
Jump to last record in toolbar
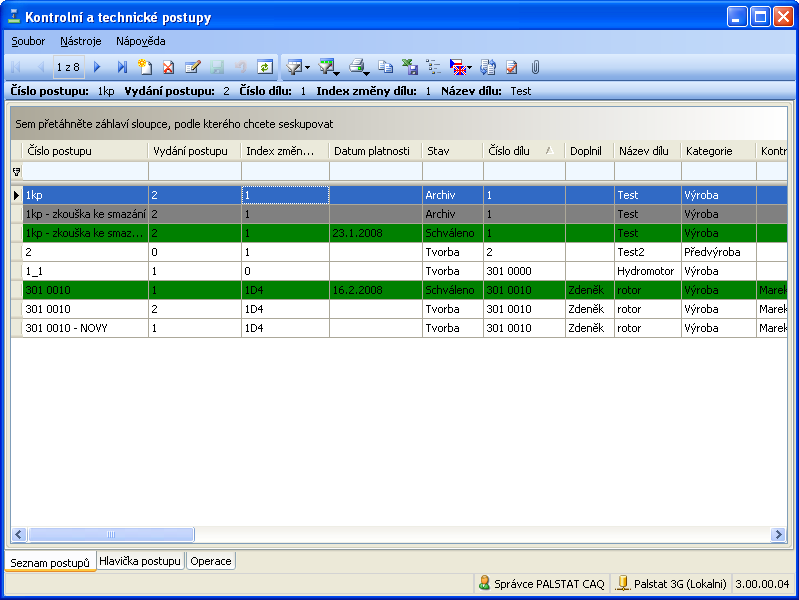122,67
